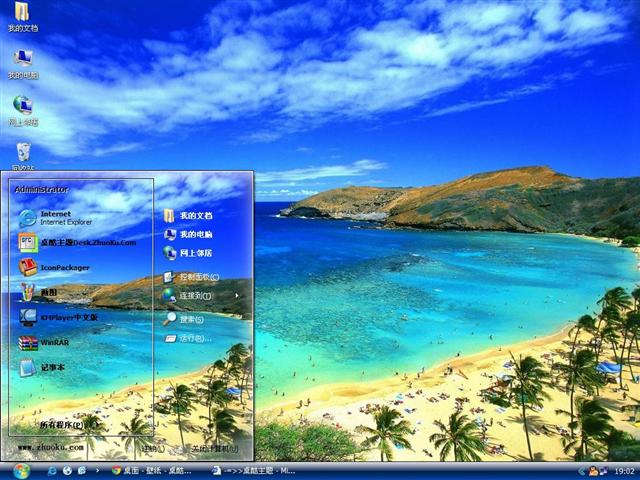This screenshot has width=640, height=480.
Task: Expand quick launch overflow chevron
Action: (97, 471)
